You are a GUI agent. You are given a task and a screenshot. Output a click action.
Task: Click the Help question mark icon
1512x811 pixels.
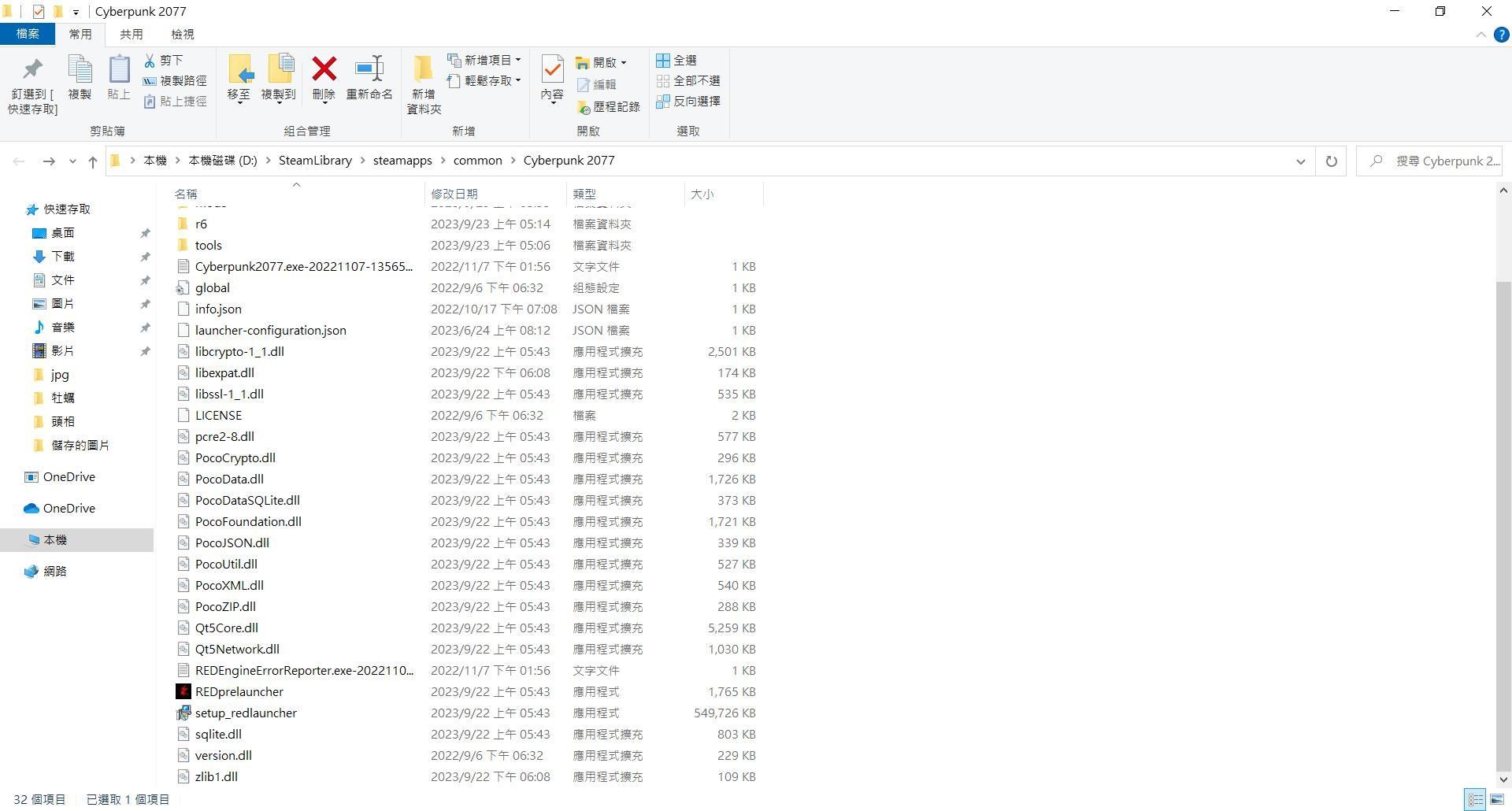[1501, 35]
